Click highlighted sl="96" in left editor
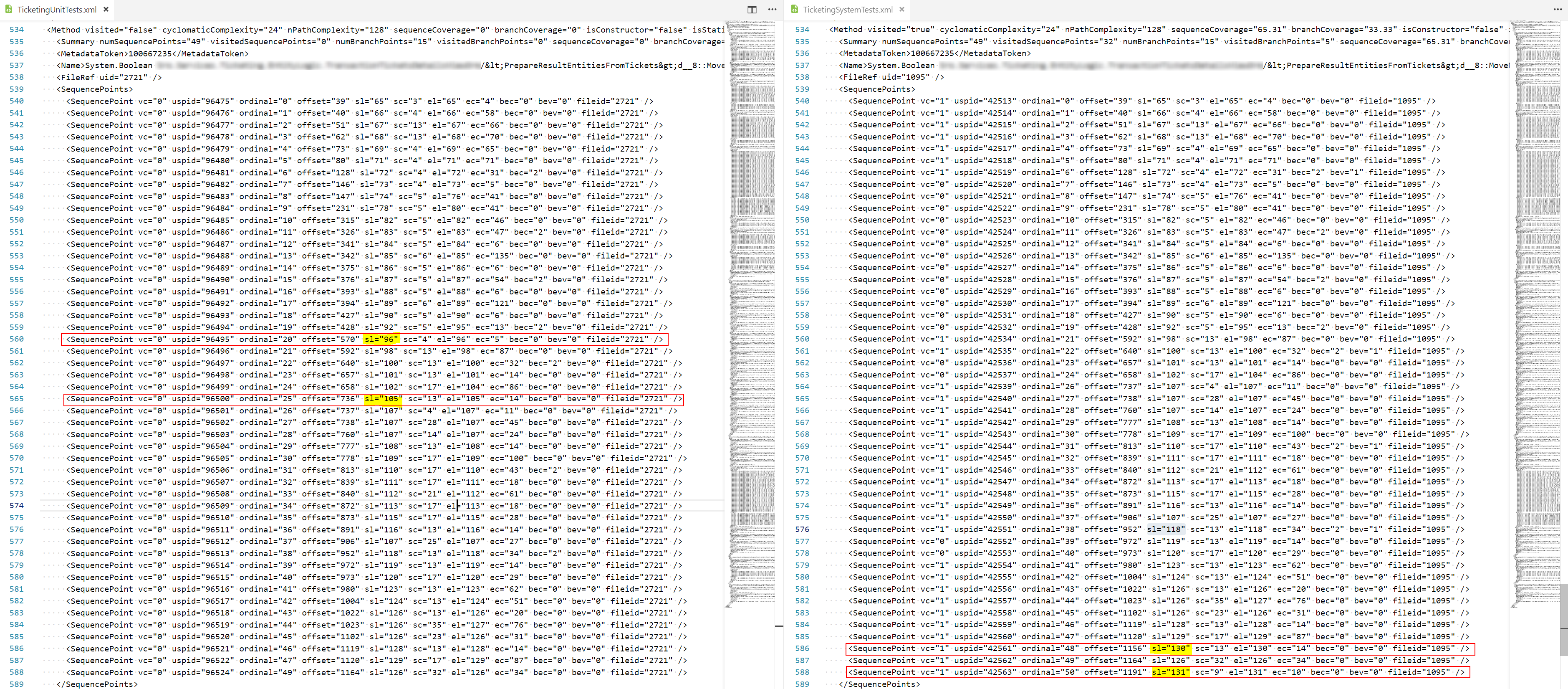 [381, 339]
